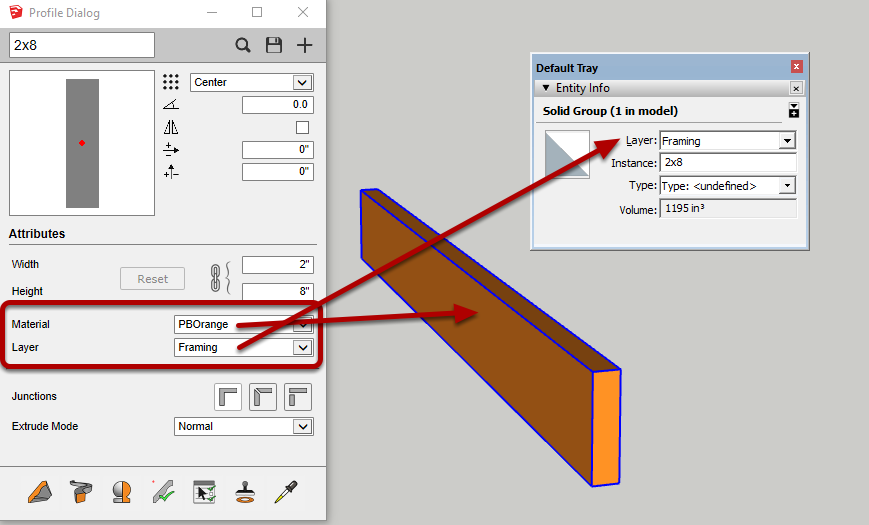The image size is (869, 525).
Task: Open the Center placement dropdown
Action: [252, 83]
